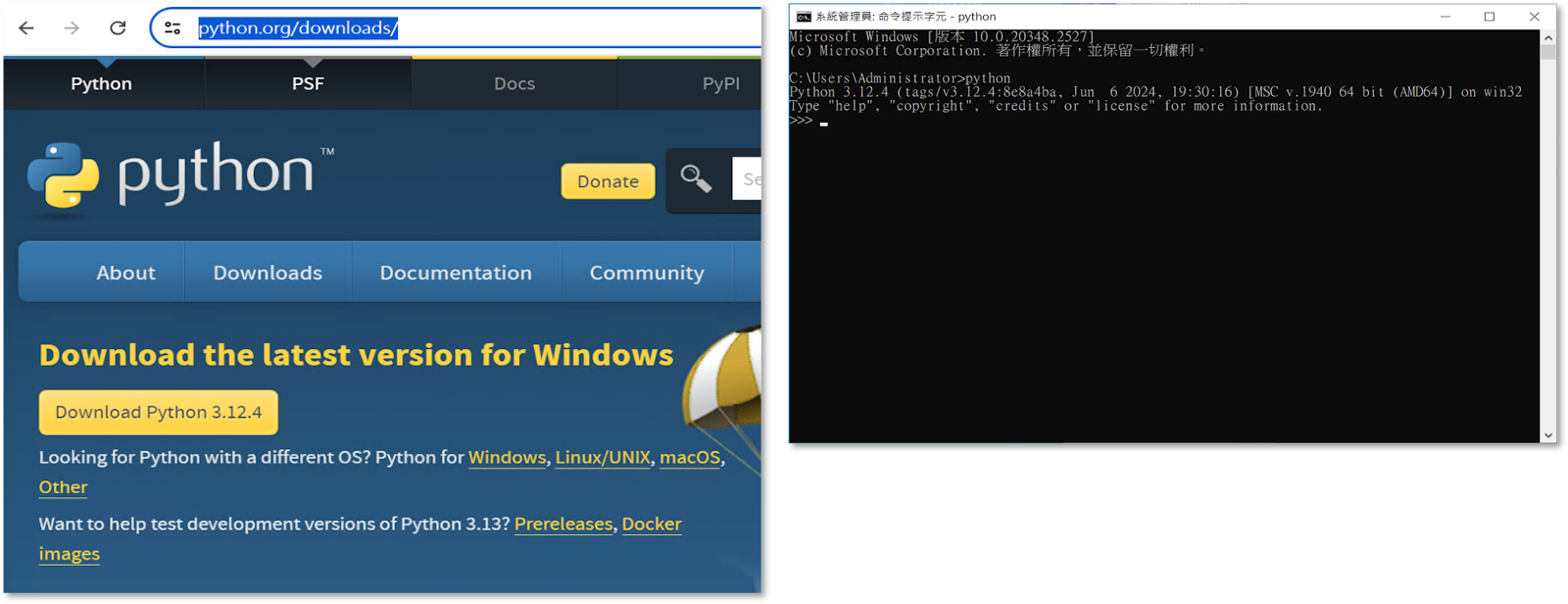Click the 'Microsoft Windows' version line in console
Screen dimensions: 1568x604
(x=942, y=37)
